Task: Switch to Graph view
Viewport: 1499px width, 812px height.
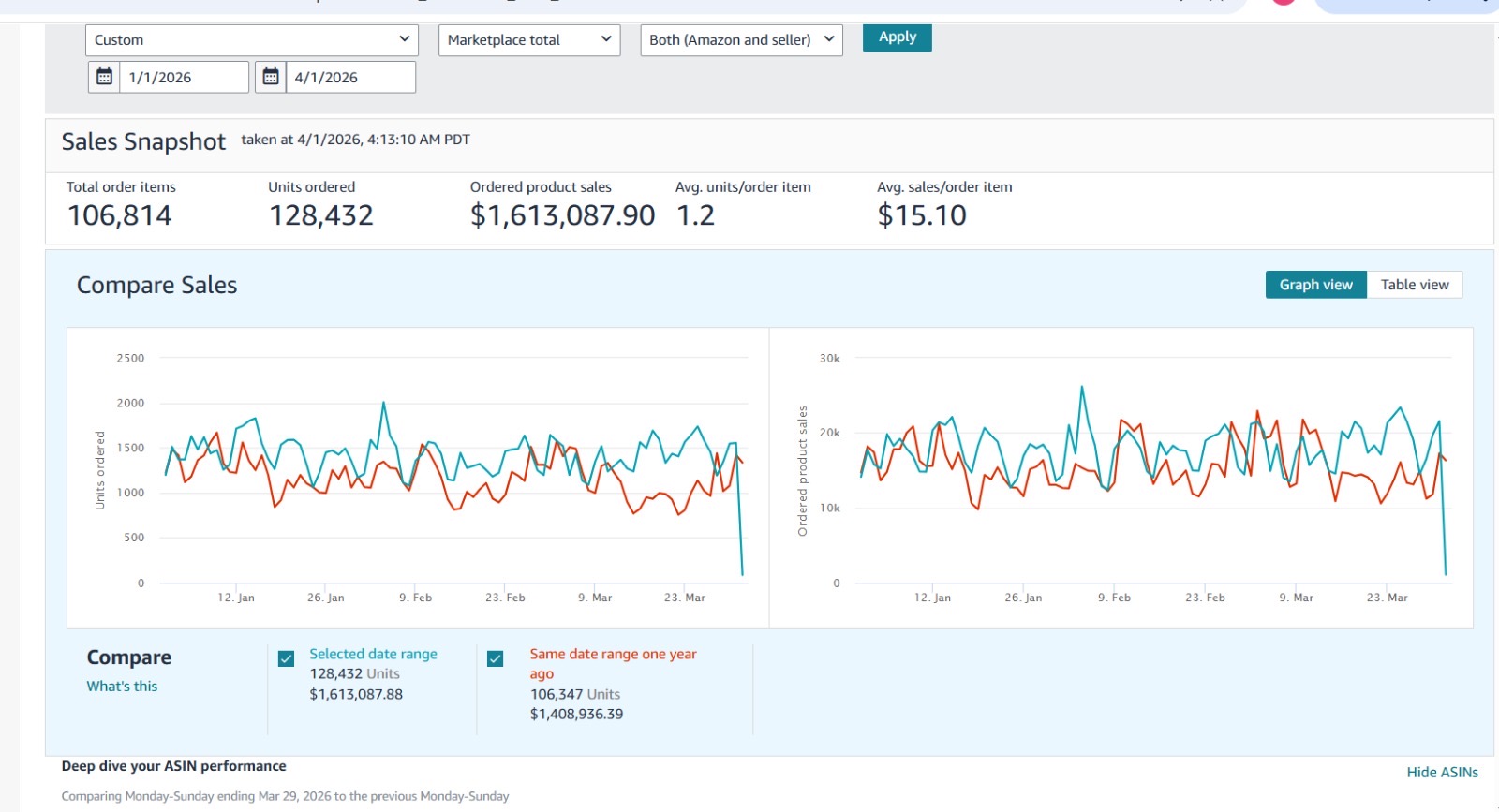Action: 1315,285
